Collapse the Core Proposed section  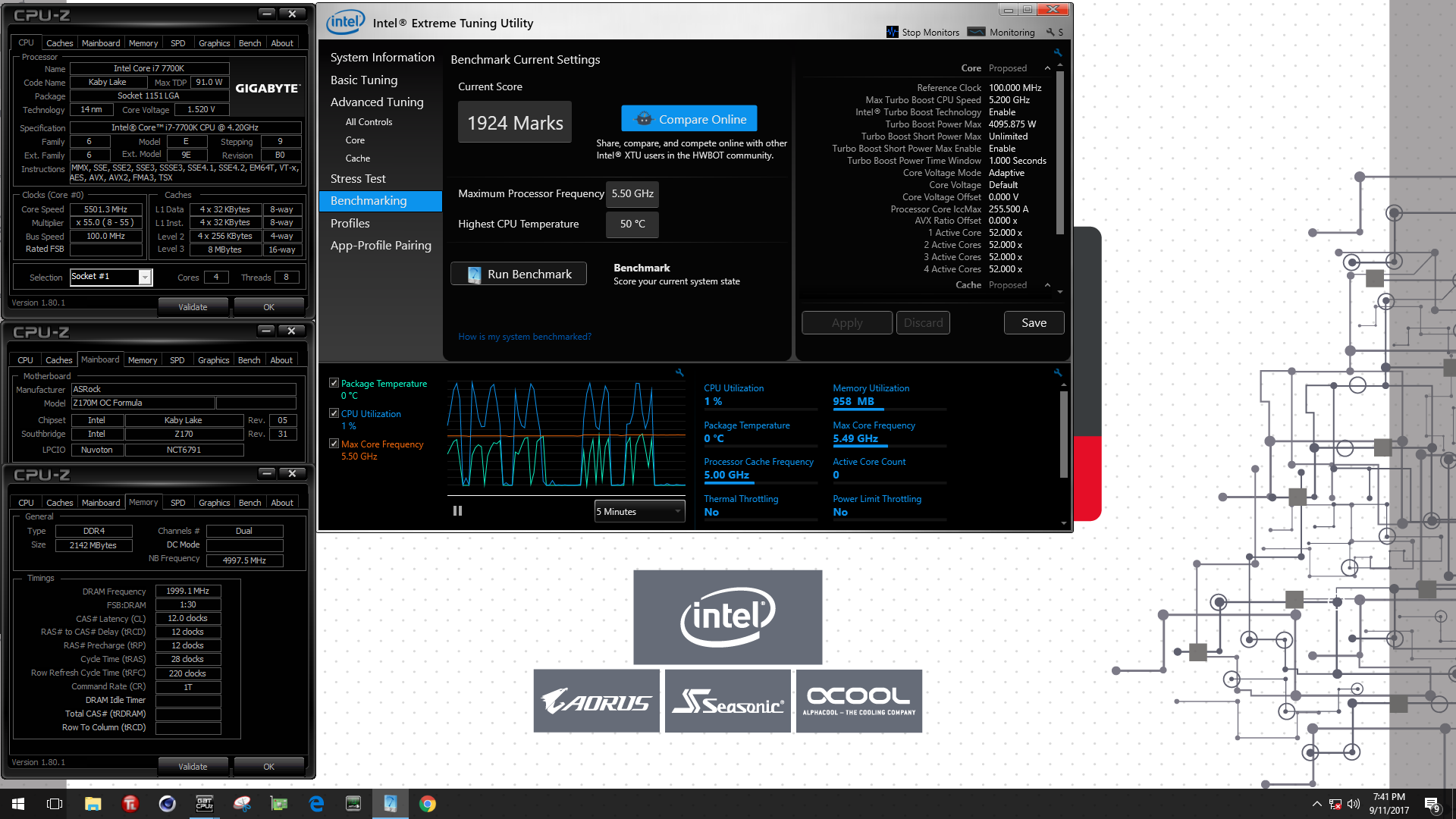[1047, 68]
